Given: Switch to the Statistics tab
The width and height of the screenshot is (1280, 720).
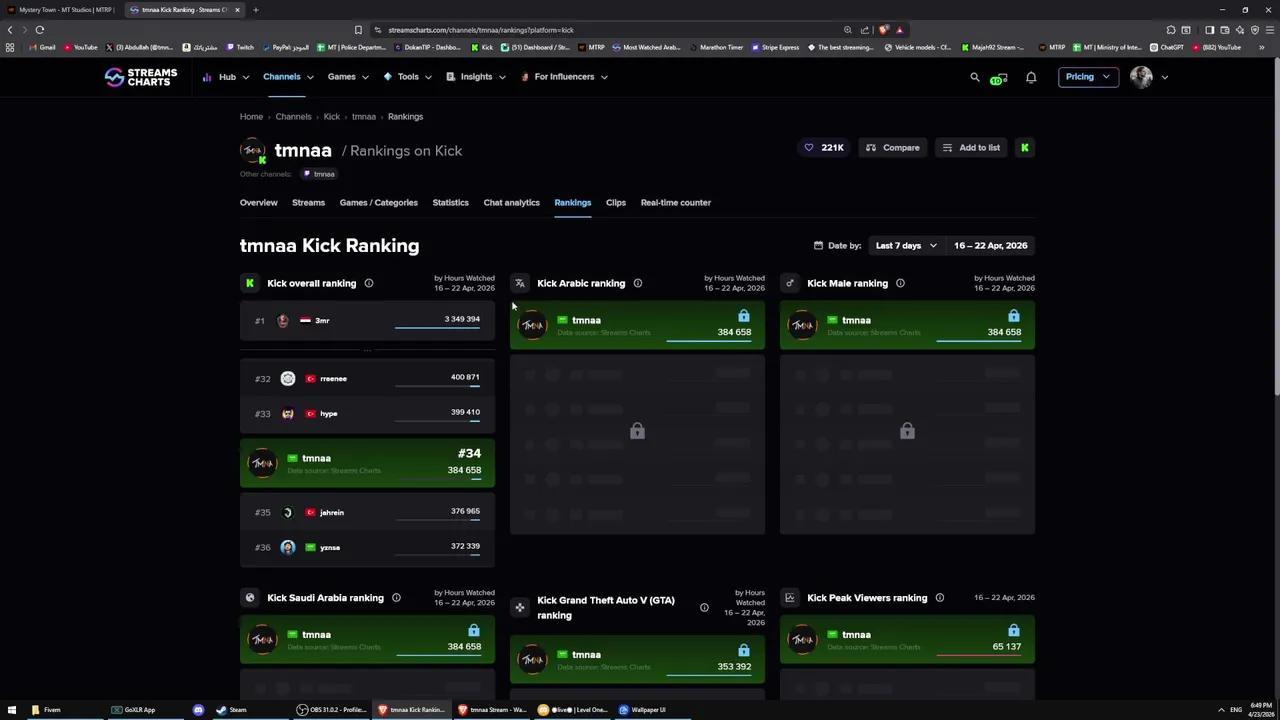Looking at the screenshot, I should coord(450,203).
